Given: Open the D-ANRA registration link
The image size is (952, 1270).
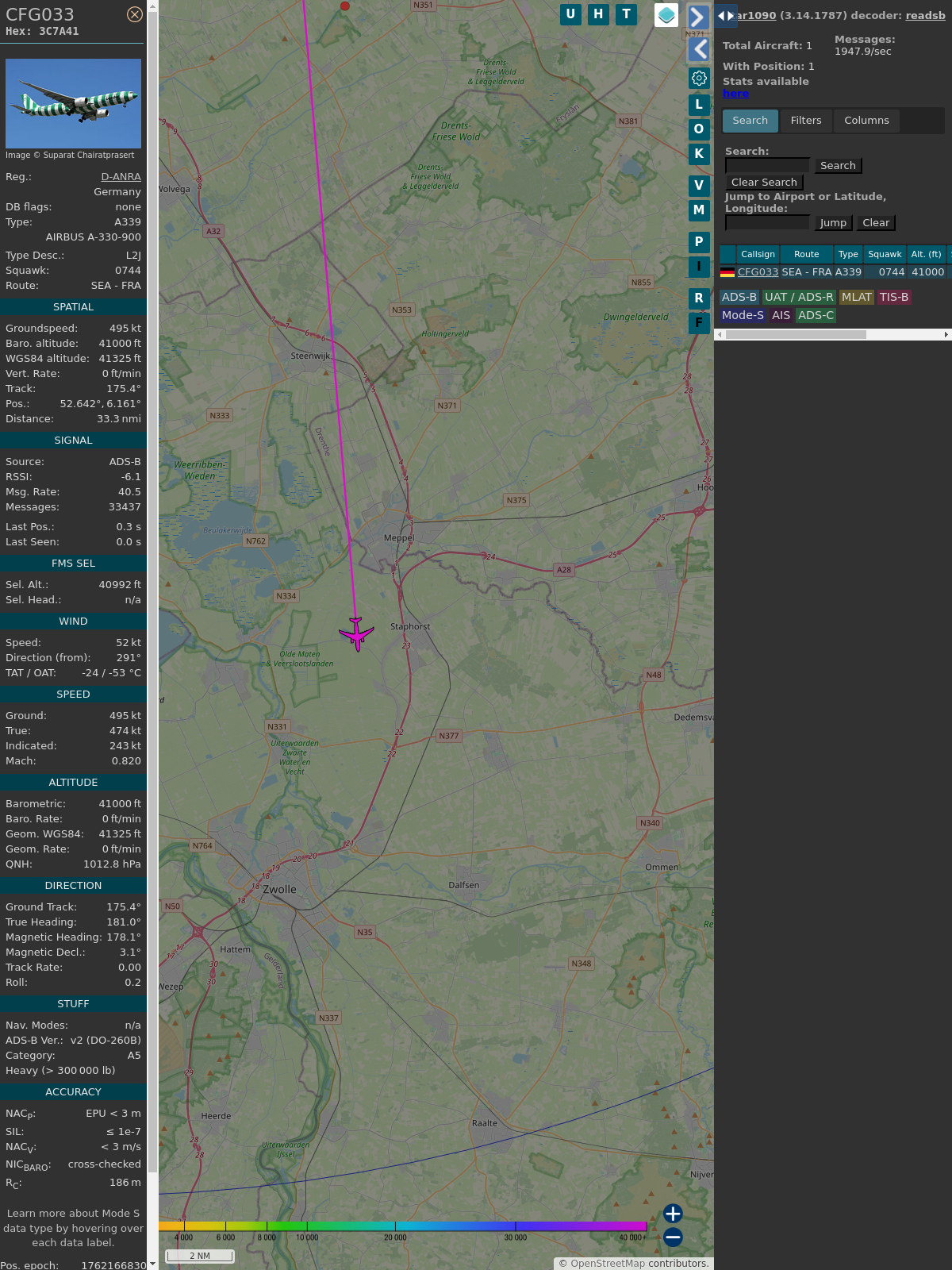Looking at the screenshot, I should pos(121,177).
